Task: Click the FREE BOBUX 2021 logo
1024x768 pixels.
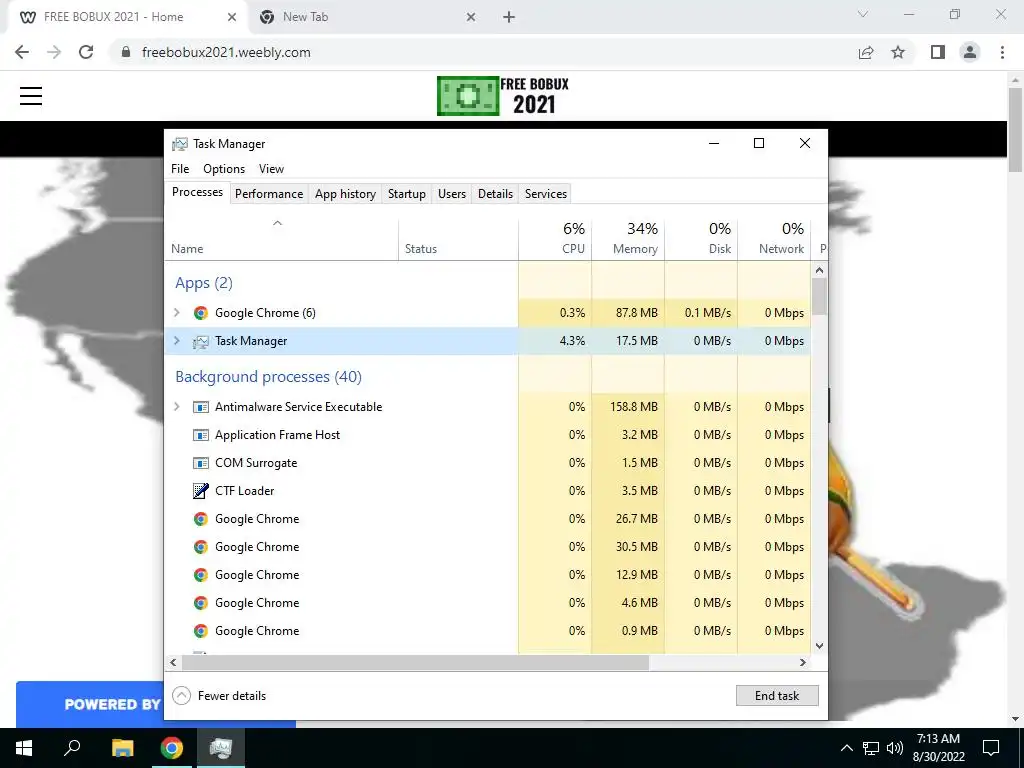Action: (503, 96)
